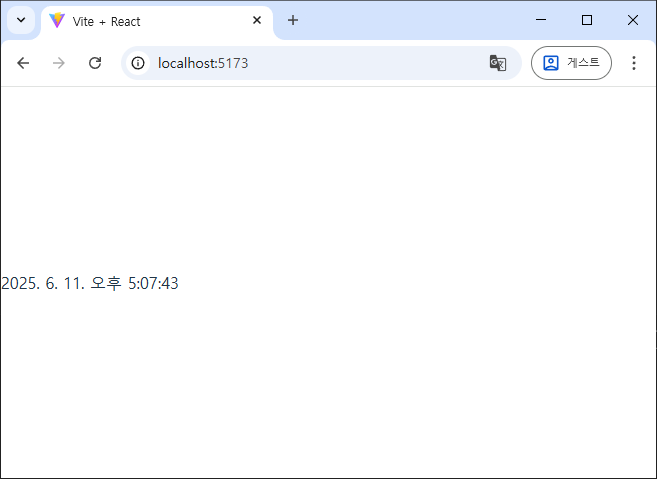This screenshot has width=657, height=479.
Task: Open a new tab with the plus button
Action: 293,20
